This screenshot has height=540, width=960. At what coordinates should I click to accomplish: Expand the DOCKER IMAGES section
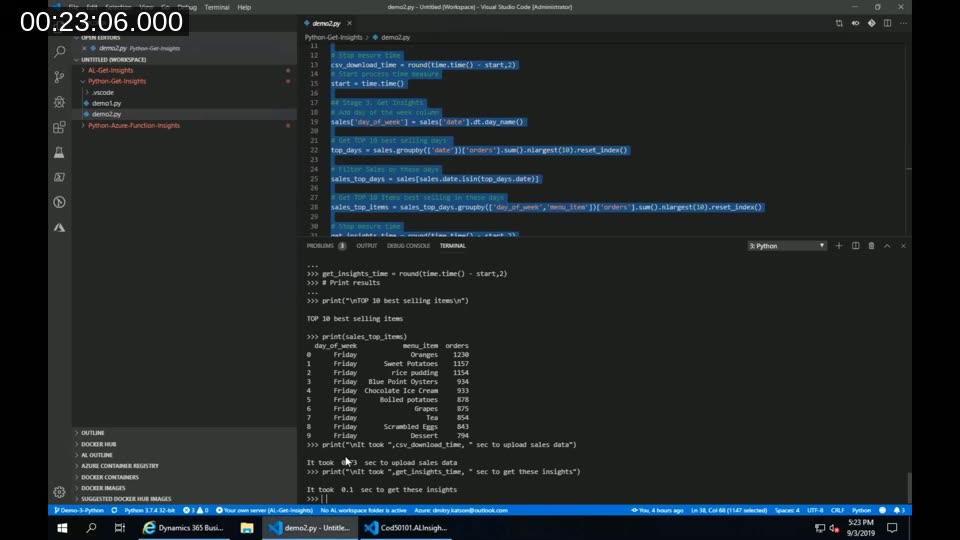point(103,488)
